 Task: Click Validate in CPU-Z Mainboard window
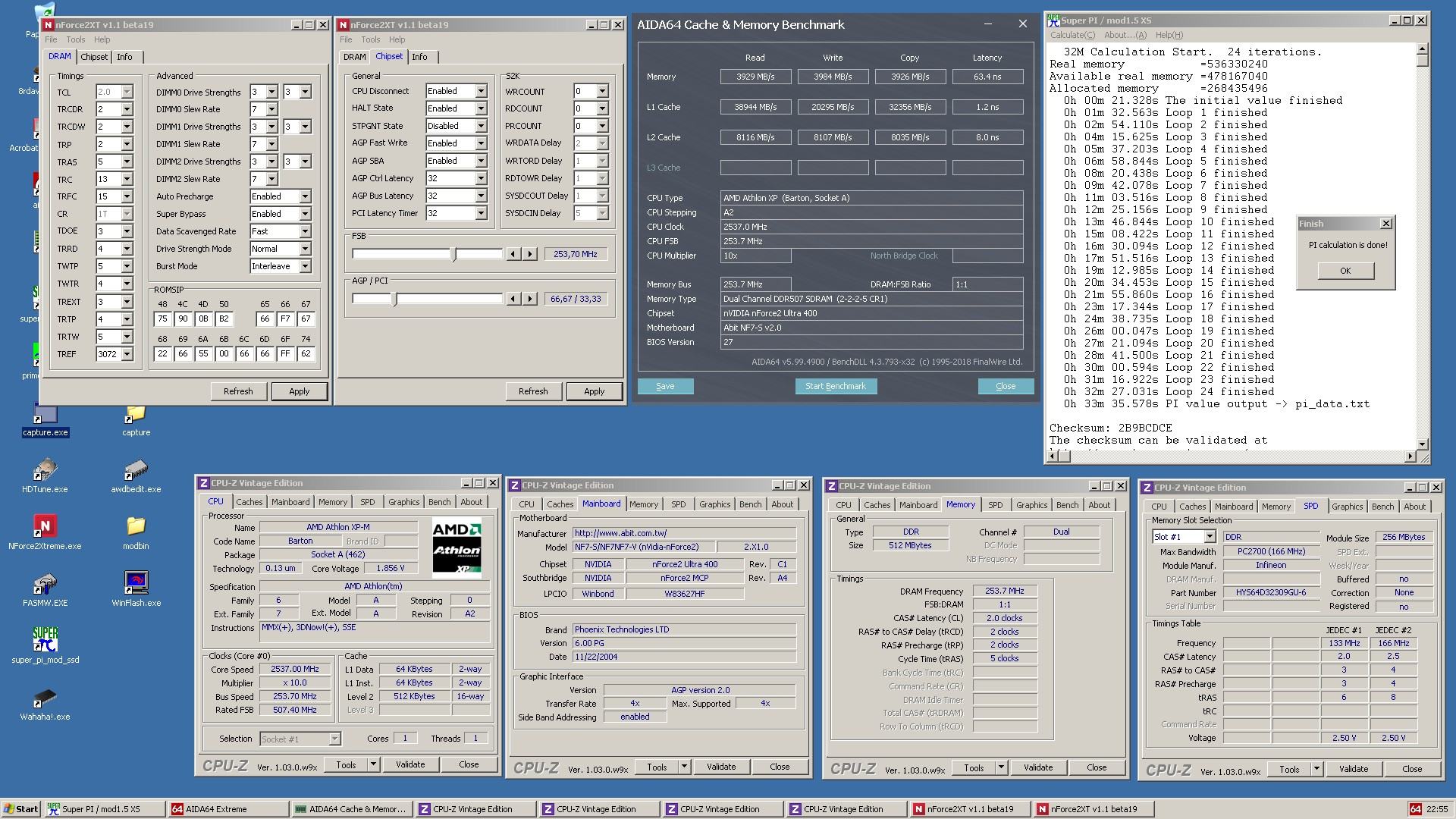721,767
